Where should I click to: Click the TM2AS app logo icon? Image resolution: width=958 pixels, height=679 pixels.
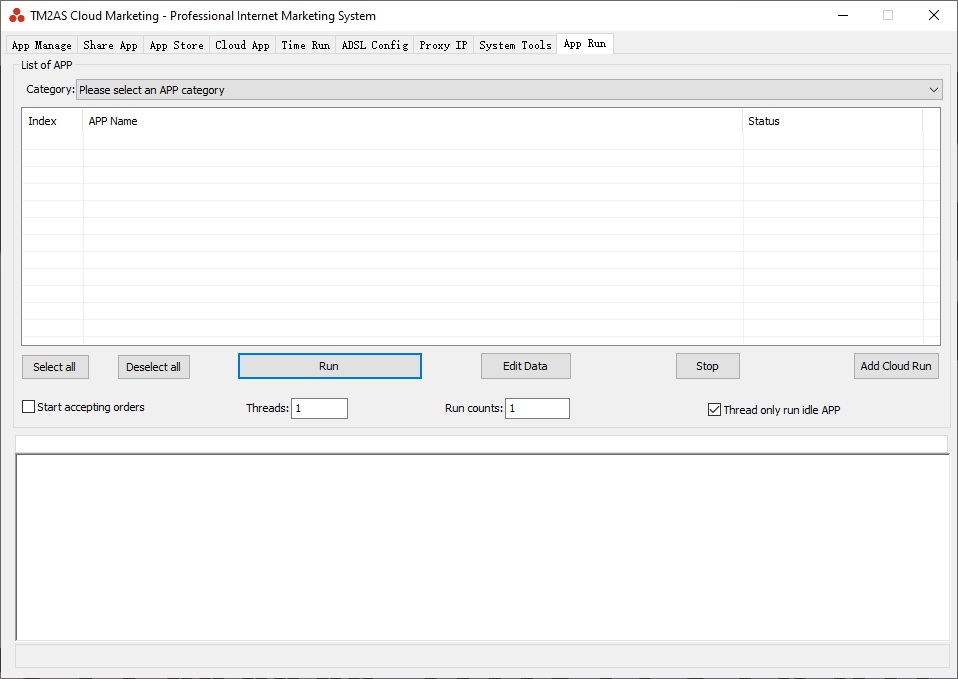(17, 16)
